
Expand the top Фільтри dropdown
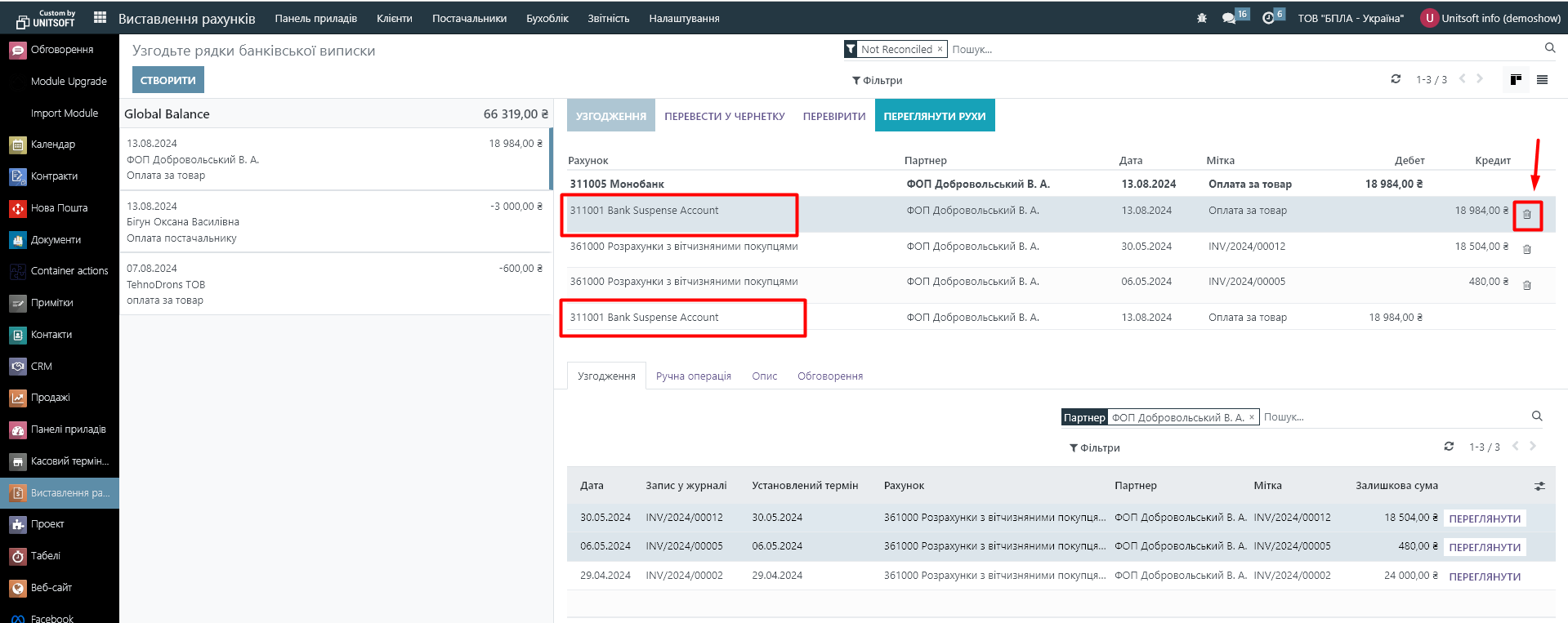coord(877,81)
